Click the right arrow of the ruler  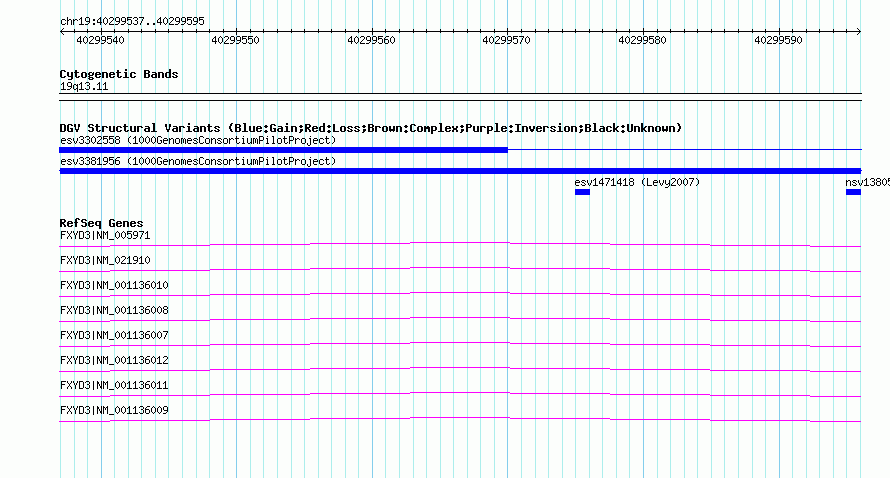coord(858,32)
